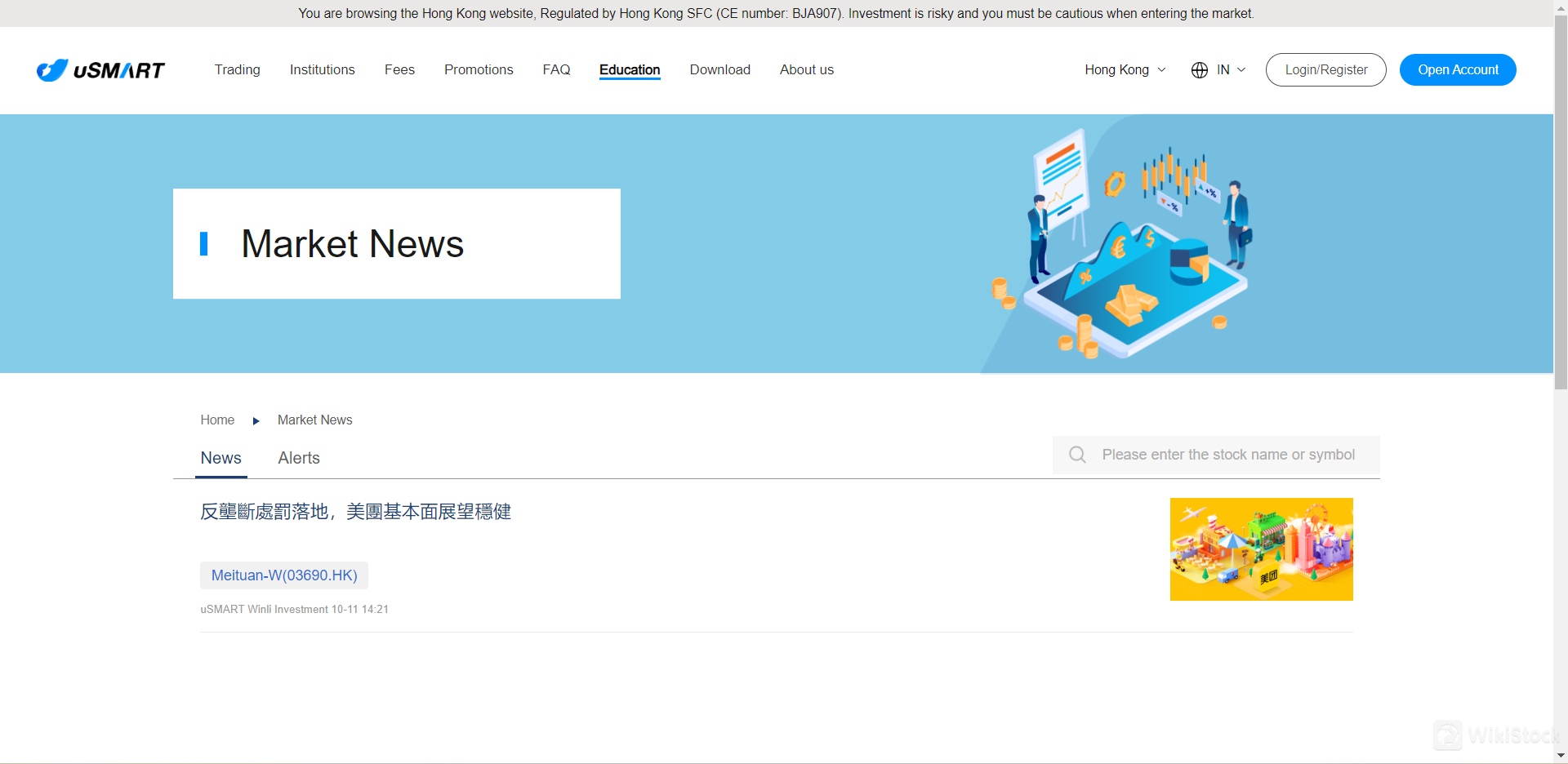Open the Meituan article thumbnail image

[x=1262, y=549]
